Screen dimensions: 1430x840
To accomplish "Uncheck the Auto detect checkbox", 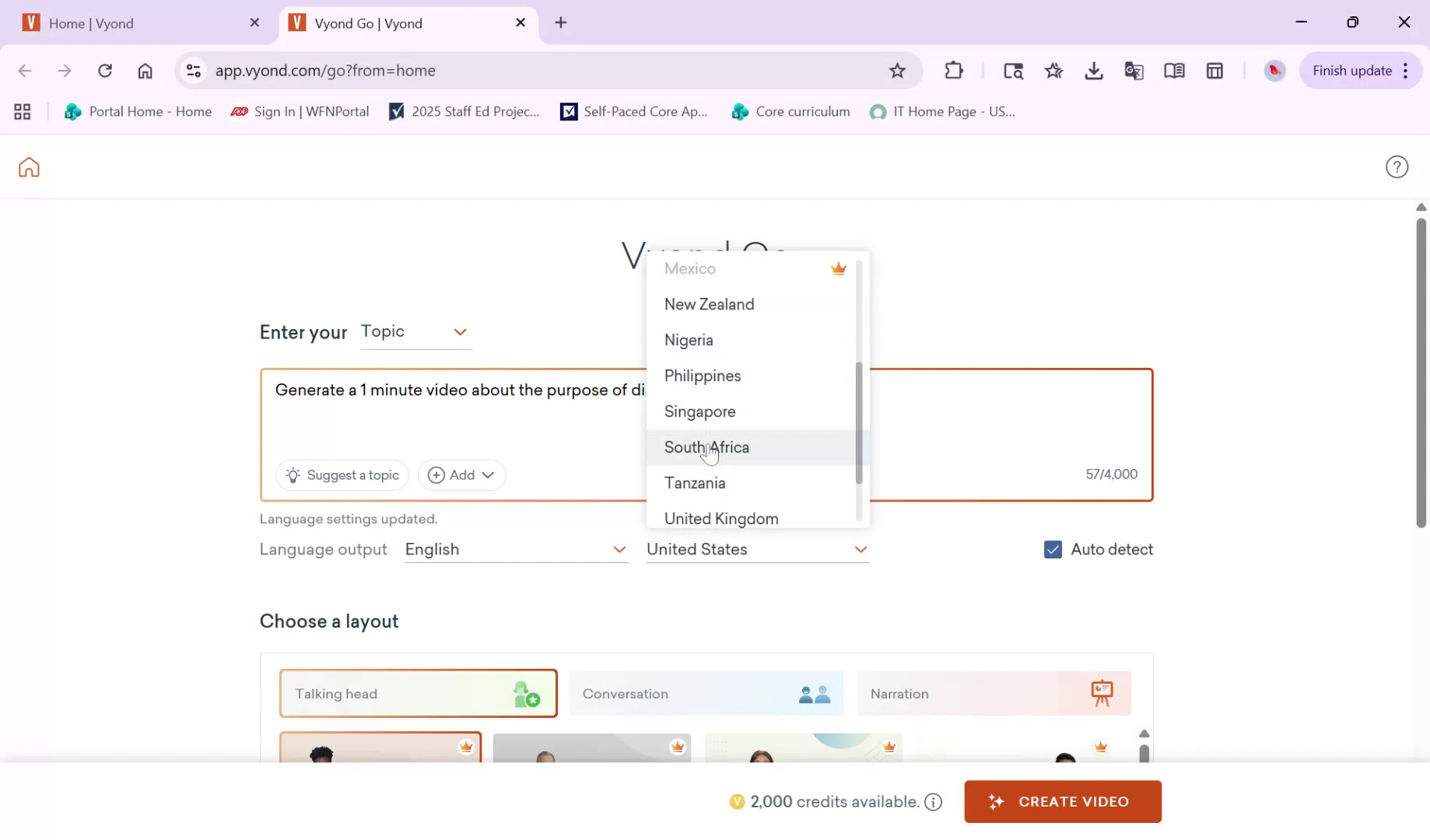I will point(1053,549).
